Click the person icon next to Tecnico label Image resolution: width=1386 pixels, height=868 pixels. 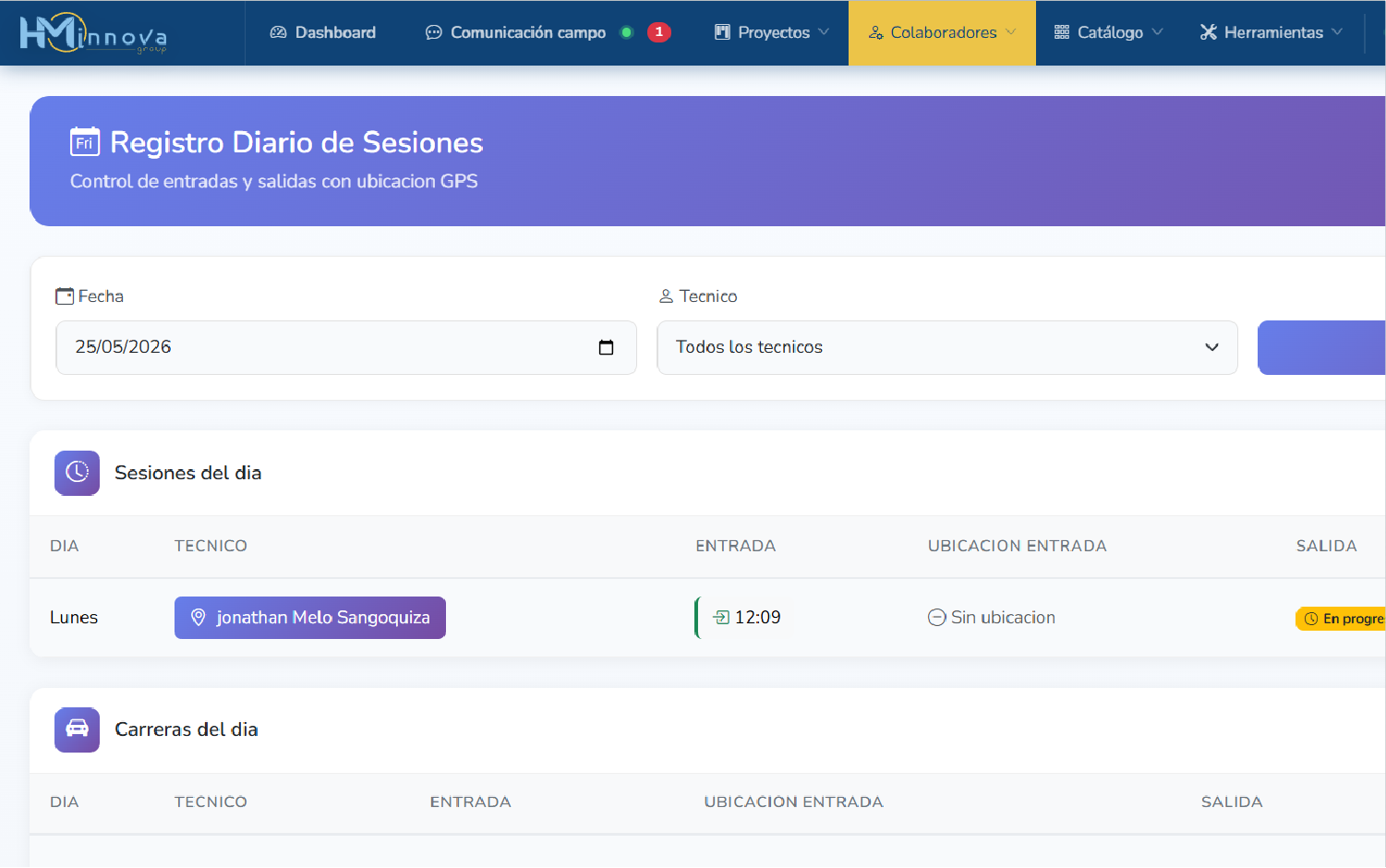point(666,296)
